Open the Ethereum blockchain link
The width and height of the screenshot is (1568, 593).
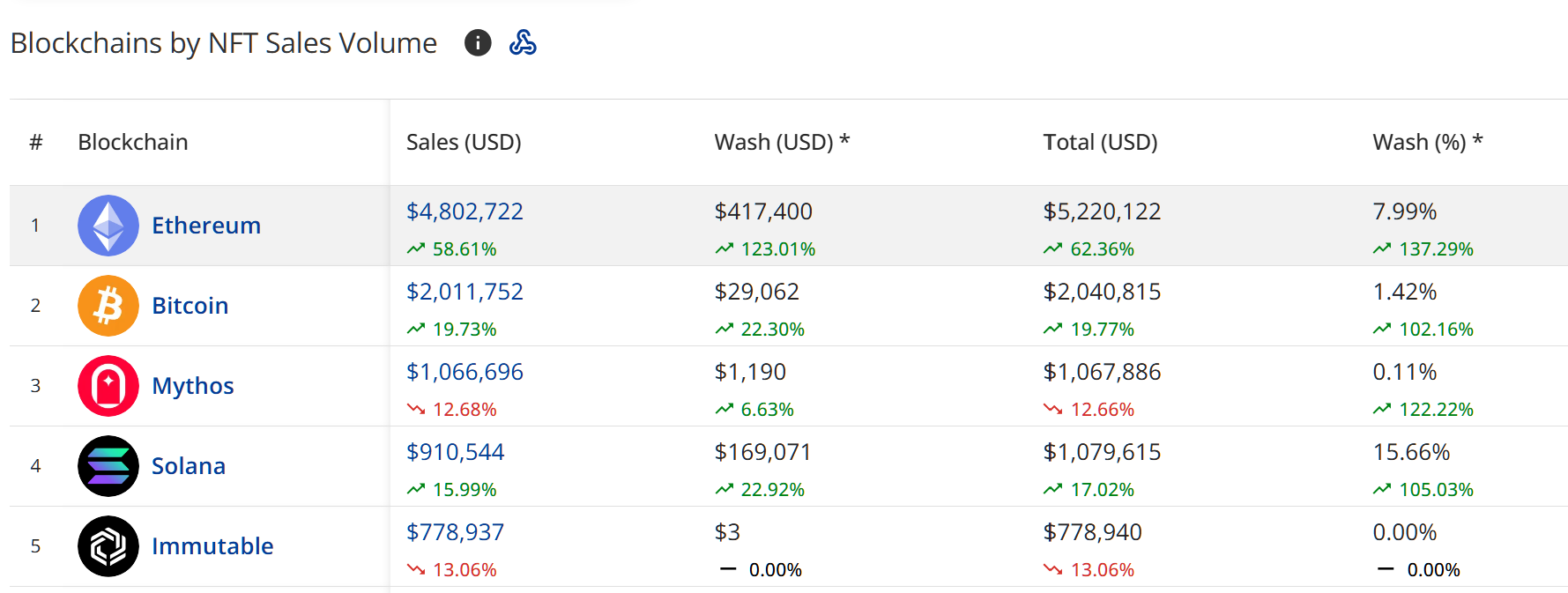(x=206, y=226)
